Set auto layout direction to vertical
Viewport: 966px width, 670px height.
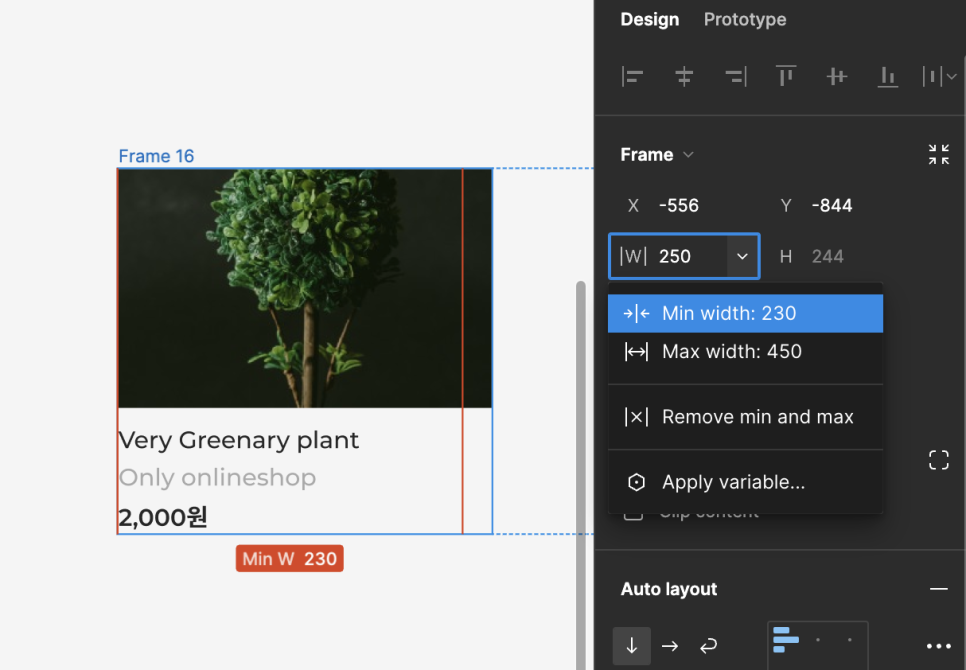pyautogui.click(x=631, y=645)
